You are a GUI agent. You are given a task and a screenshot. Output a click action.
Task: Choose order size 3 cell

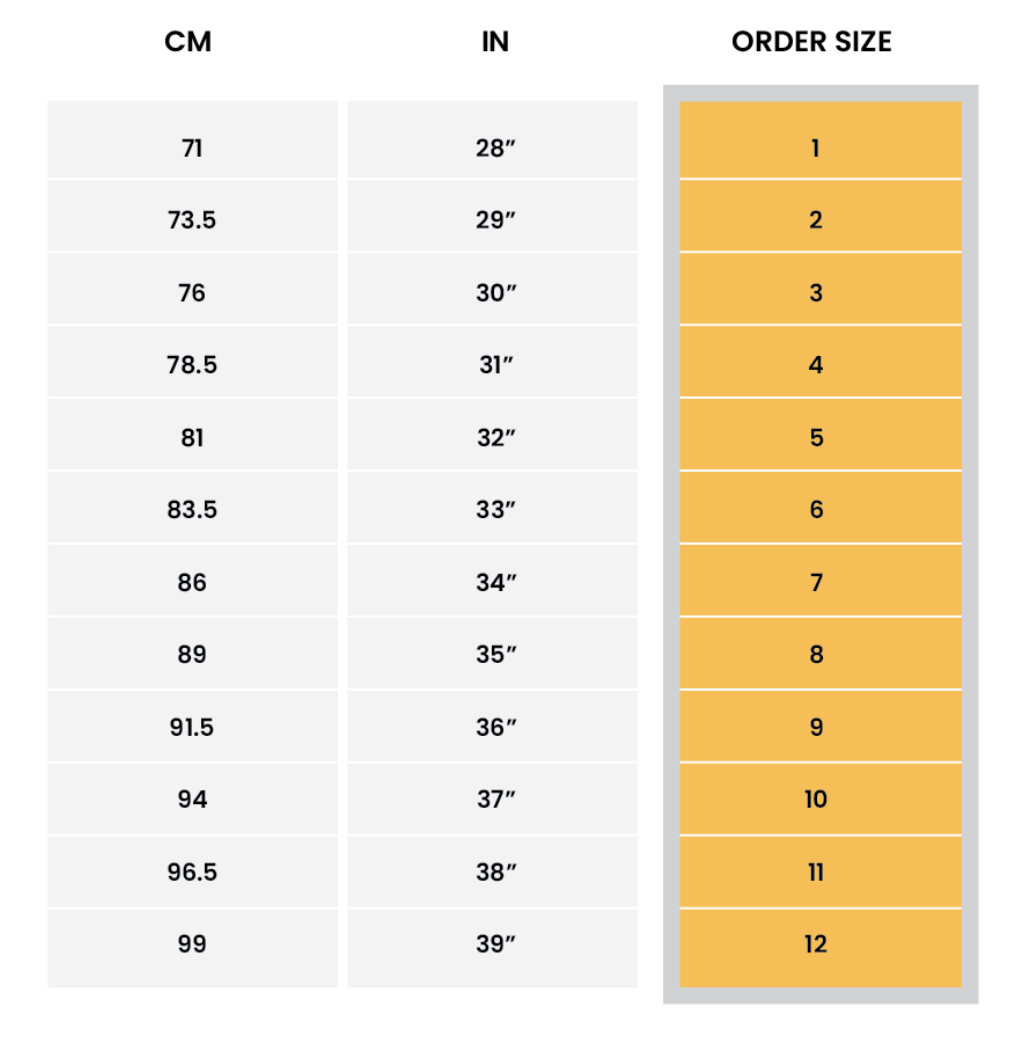coord(816,293)
